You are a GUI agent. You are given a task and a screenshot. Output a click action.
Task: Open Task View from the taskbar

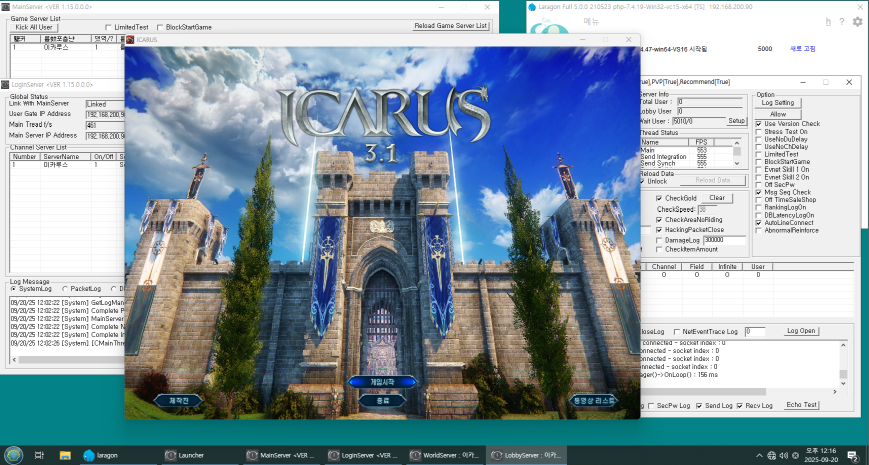coord(40,455)
